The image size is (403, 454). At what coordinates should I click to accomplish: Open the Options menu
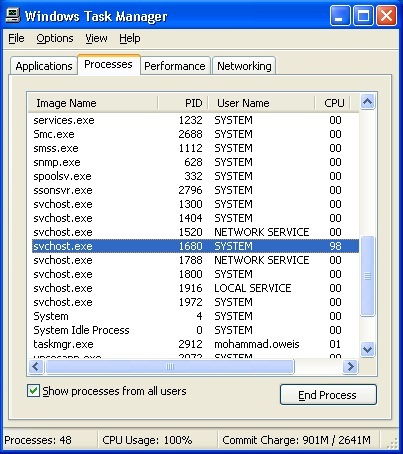point(55,38)
